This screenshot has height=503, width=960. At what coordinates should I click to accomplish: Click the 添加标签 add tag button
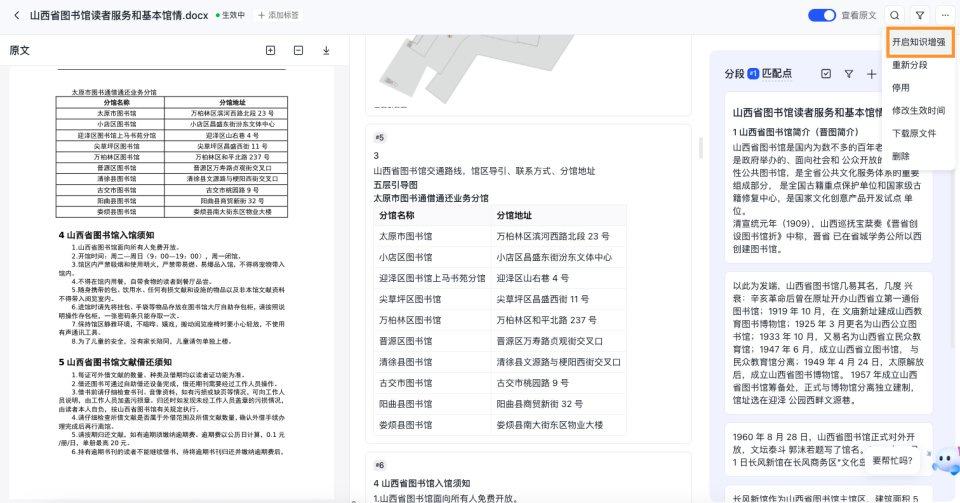(277, 15)
